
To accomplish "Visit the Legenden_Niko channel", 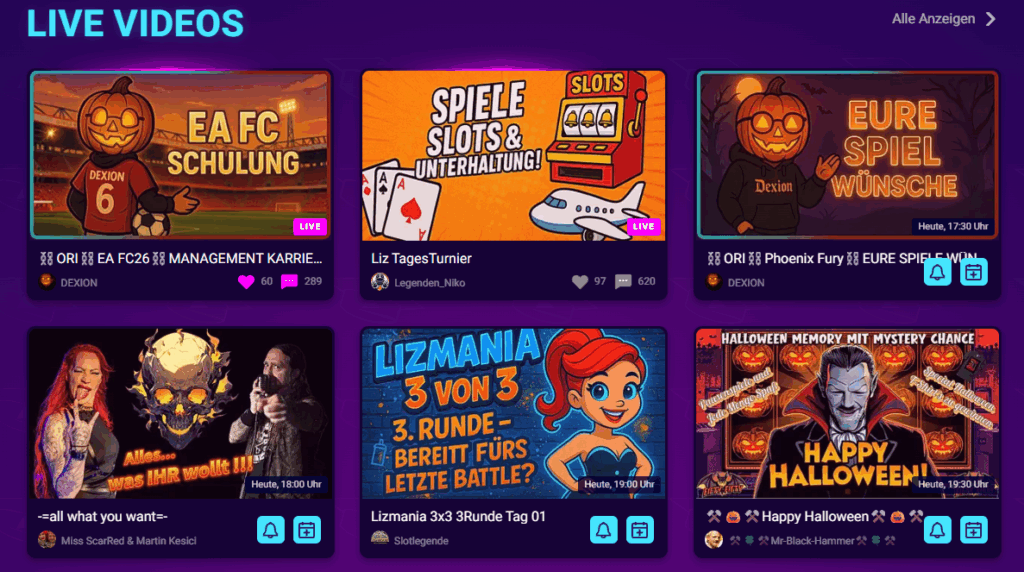I will 429,283.
